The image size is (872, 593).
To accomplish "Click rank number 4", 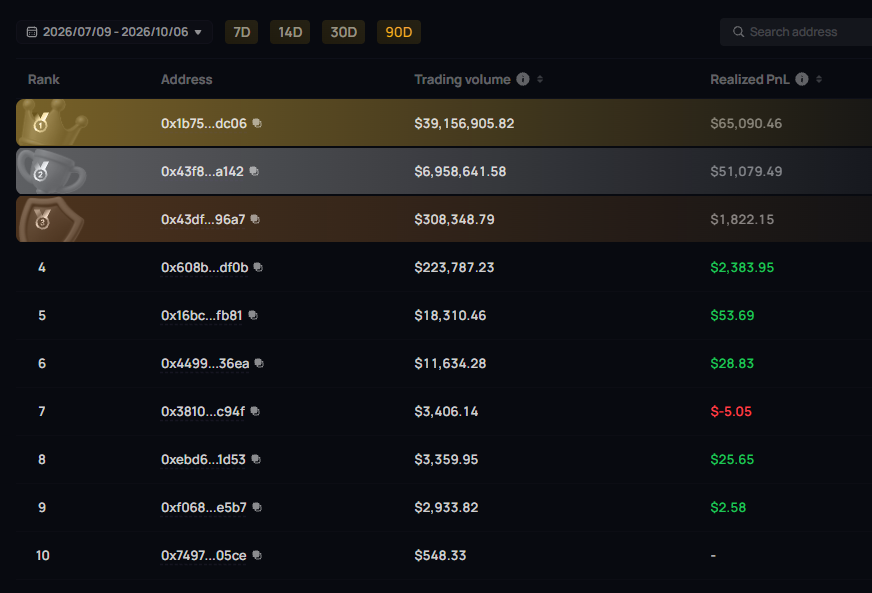I will coord(42,268).
